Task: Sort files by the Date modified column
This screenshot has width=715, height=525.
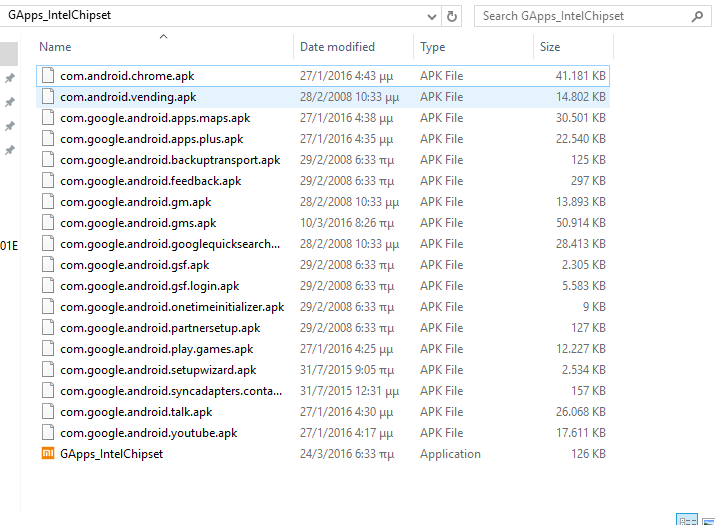Action: click(x=337, y=47)
